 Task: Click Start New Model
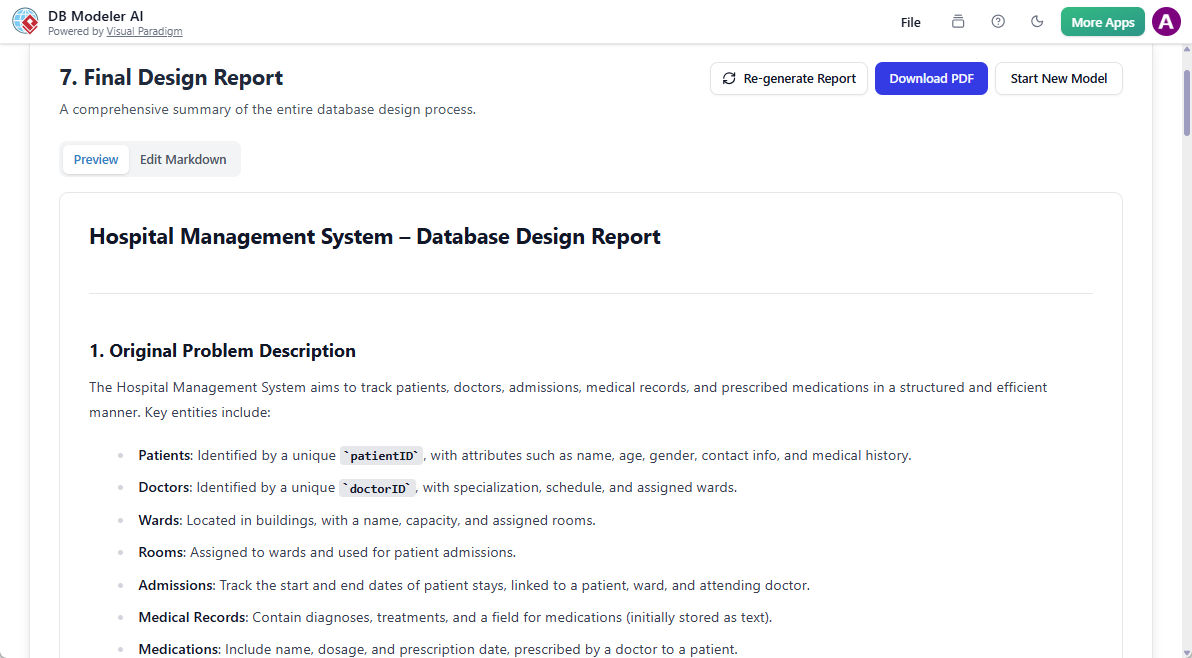pyautogui.click(x=1058, y=78)
